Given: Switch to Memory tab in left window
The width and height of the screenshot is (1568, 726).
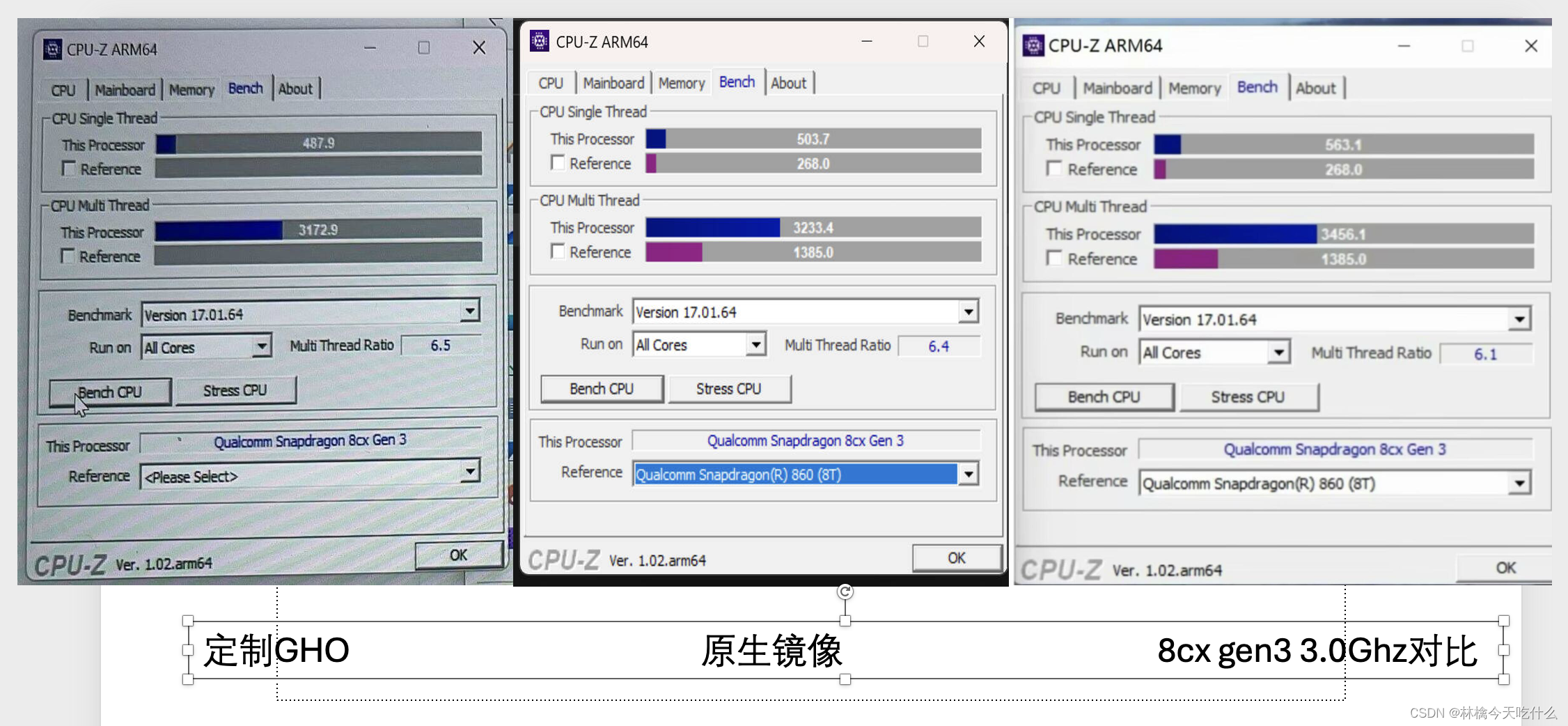Looking at the screenshot, I should (x=191, y=90).
